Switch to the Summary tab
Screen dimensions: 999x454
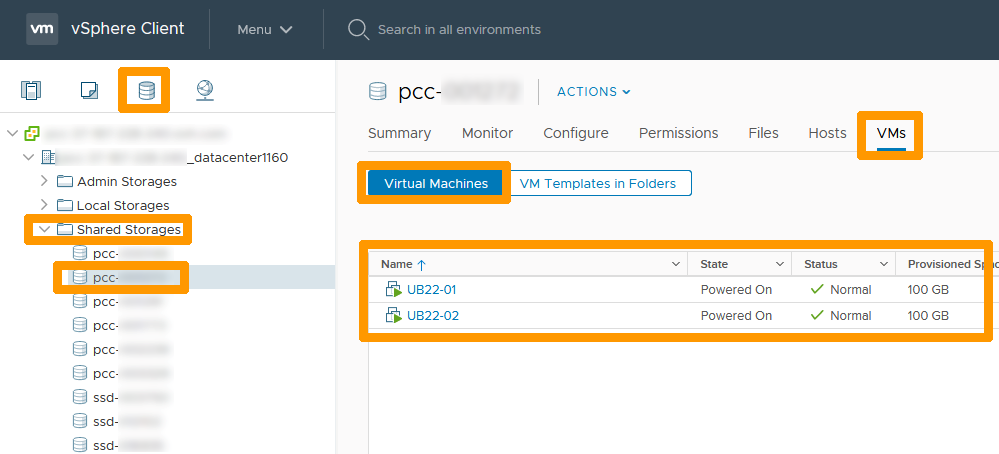tap(399, 133)
